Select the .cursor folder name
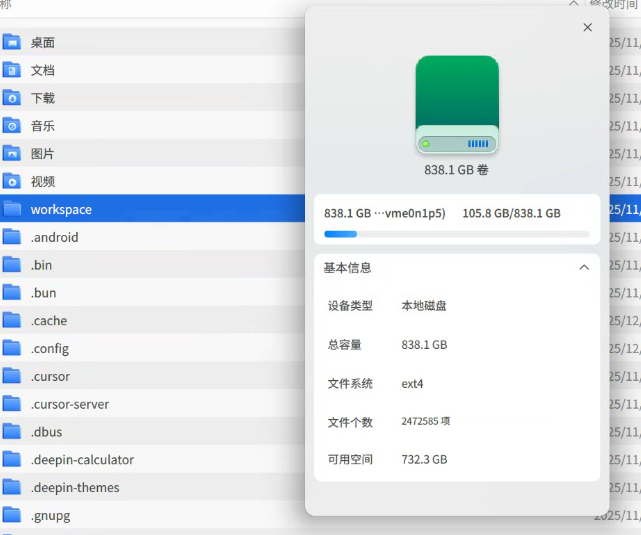 tap(50, 376)
